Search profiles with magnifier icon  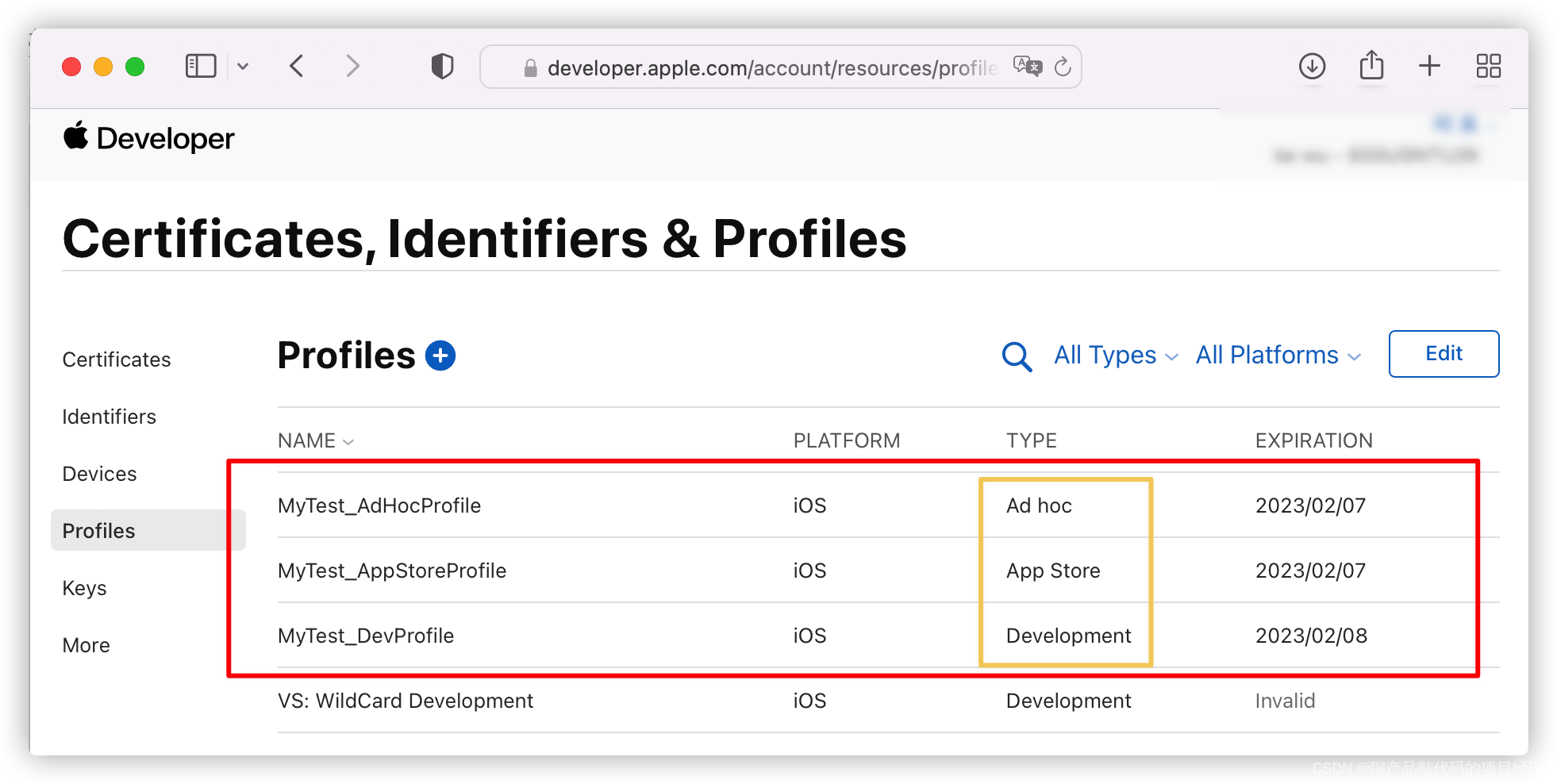coord(1017,356)
